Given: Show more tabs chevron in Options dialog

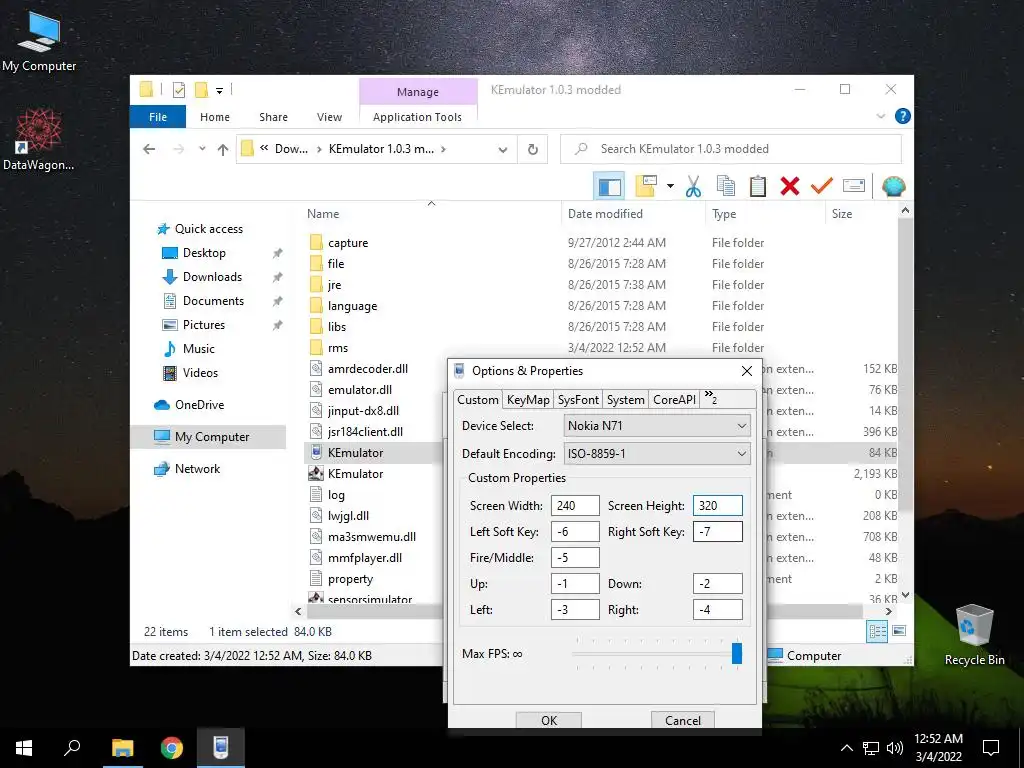Looking at the screenshot, I should (711, 398).
